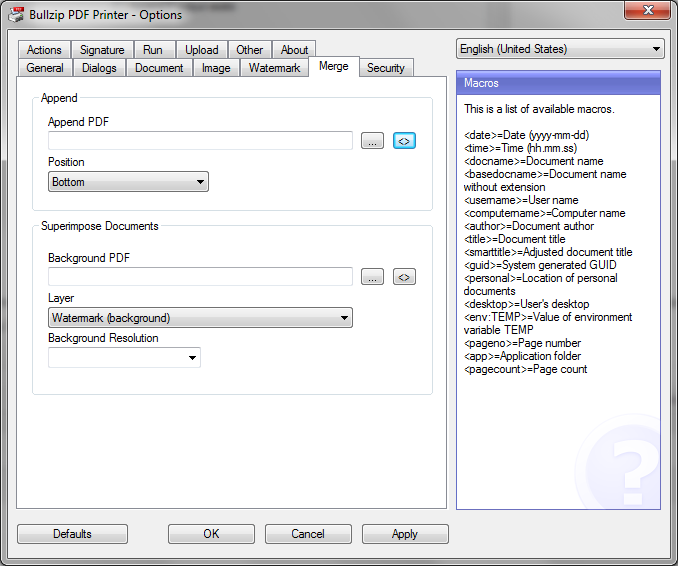Confirm with the OK button
Image resolution: width=678 pixels, height=566 pixels.
point(211,534)
